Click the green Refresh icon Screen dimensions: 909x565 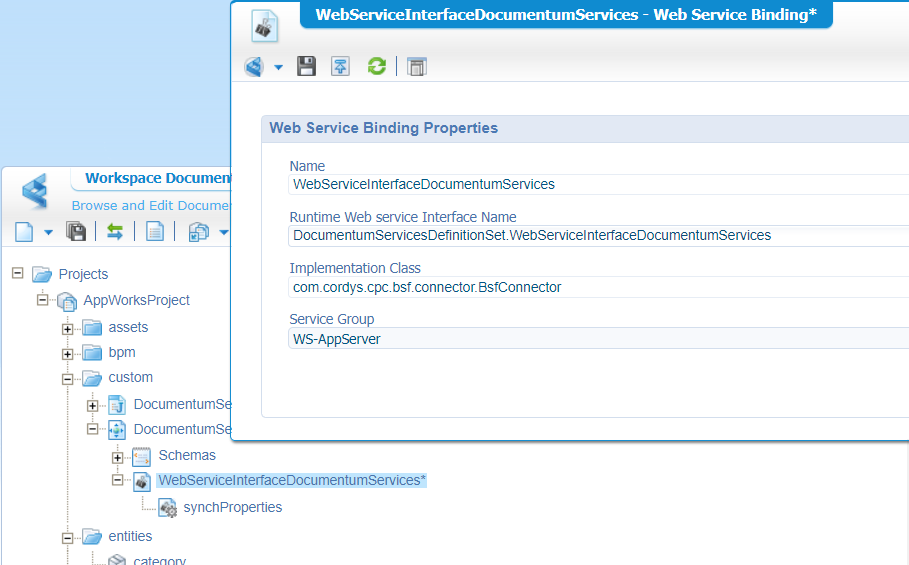point(376,67)
